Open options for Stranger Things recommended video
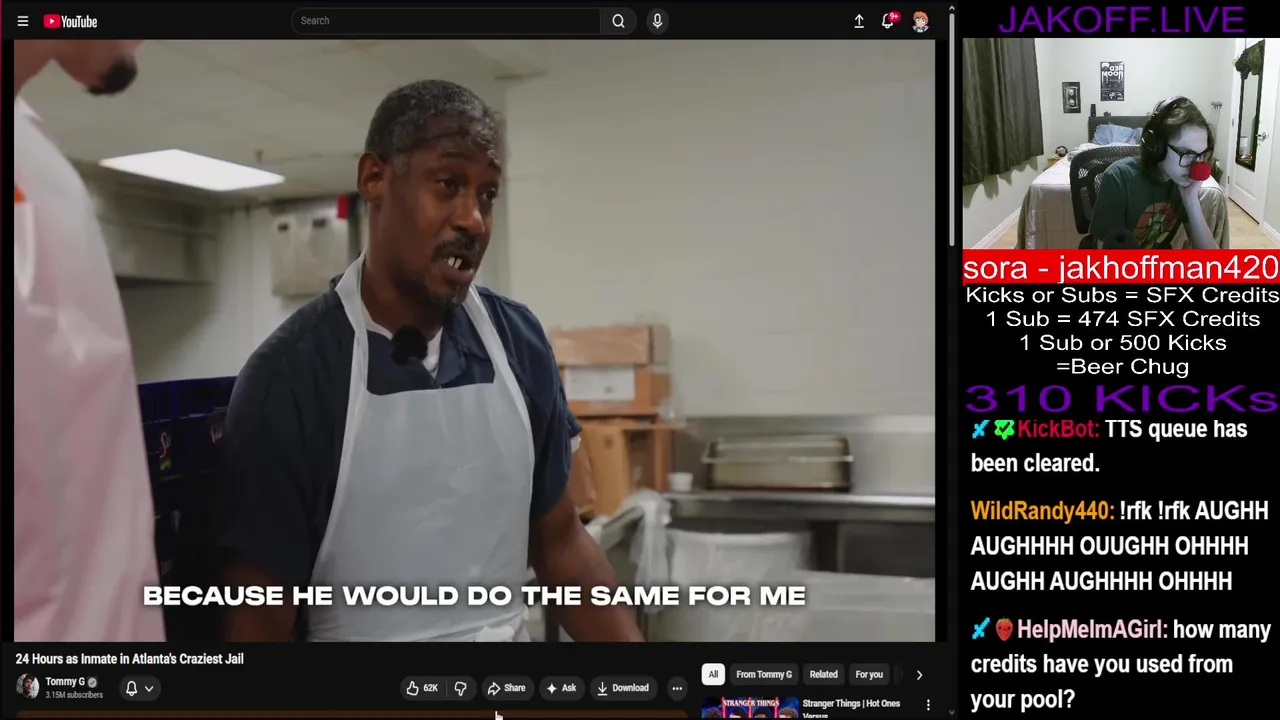The height and width of the screenshot is (720, 1280). coord(928,706)
